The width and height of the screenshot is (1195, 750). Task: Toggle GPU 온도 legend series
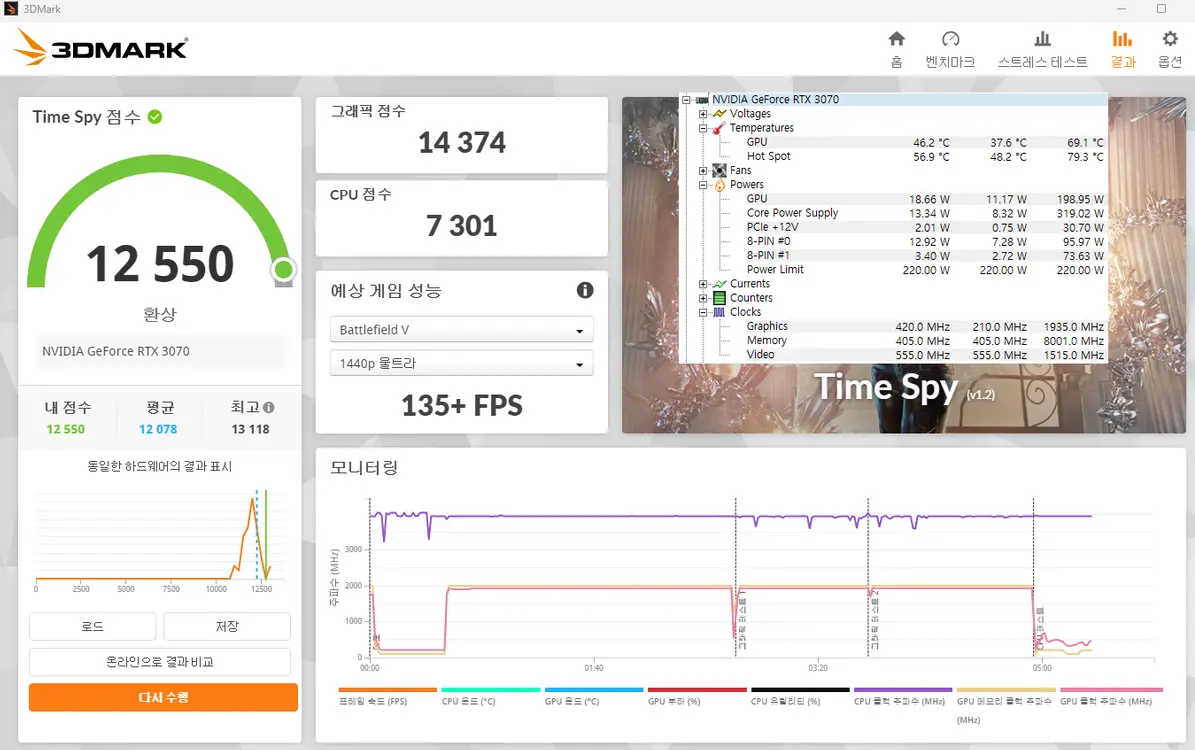[x=594, y=697]
